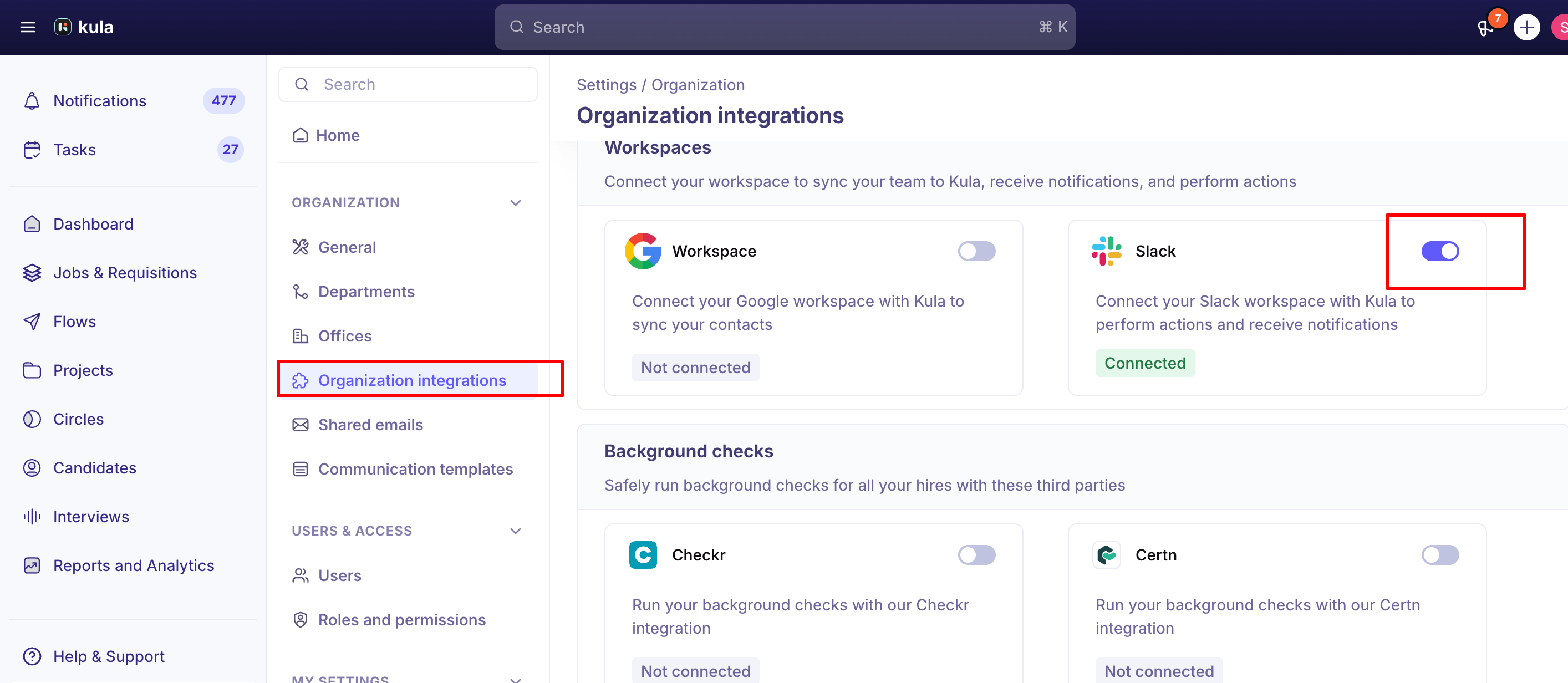Click the Google Workspace Not connected label
1568x683 pixels.
point(695,368)
